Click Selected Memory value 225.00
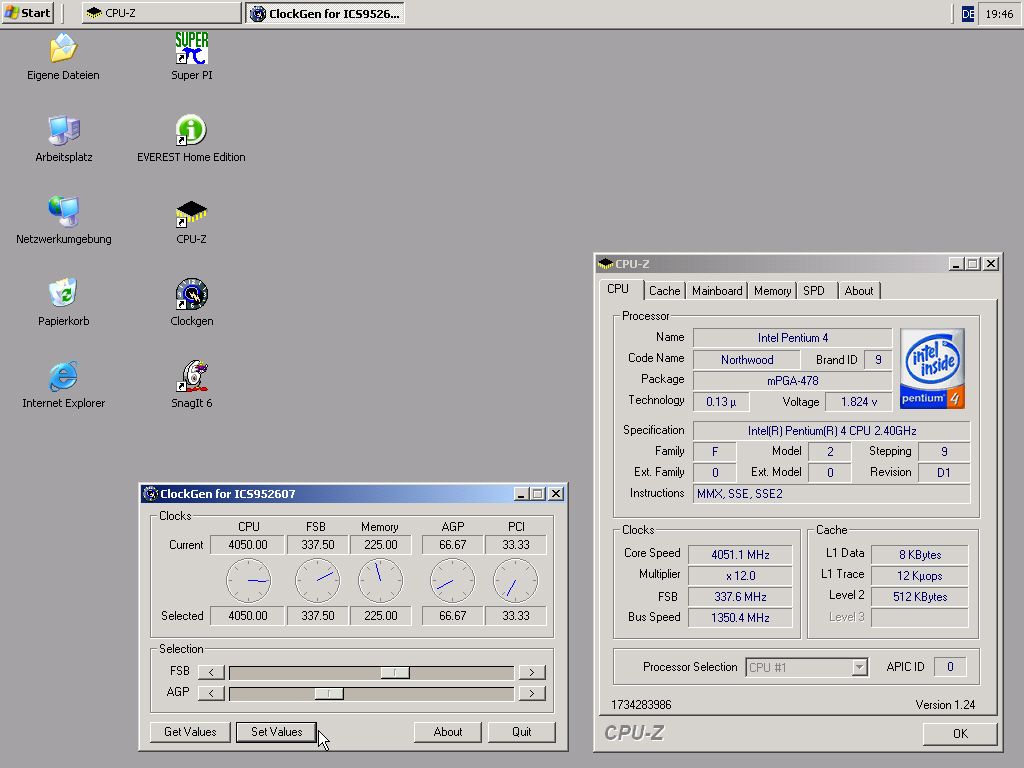Image resolution: width=1024 pixels, height=768 pixels. pos(381,616)
